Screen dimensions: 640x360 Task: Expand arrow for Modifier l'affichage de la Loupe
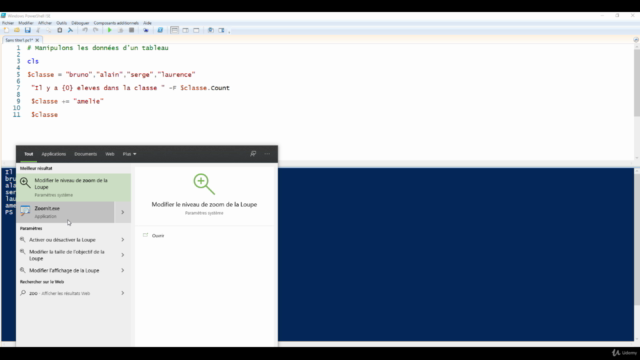pos(122,270)
